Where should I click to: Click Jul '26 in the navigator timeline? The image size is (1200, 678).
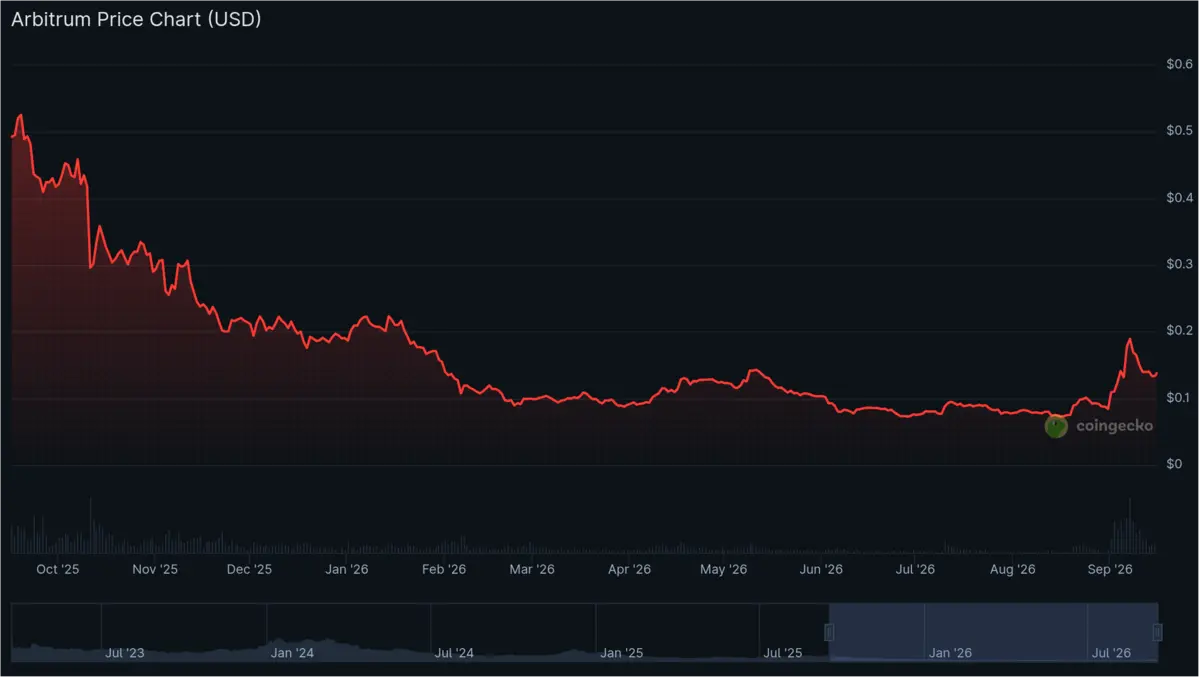1112,653
